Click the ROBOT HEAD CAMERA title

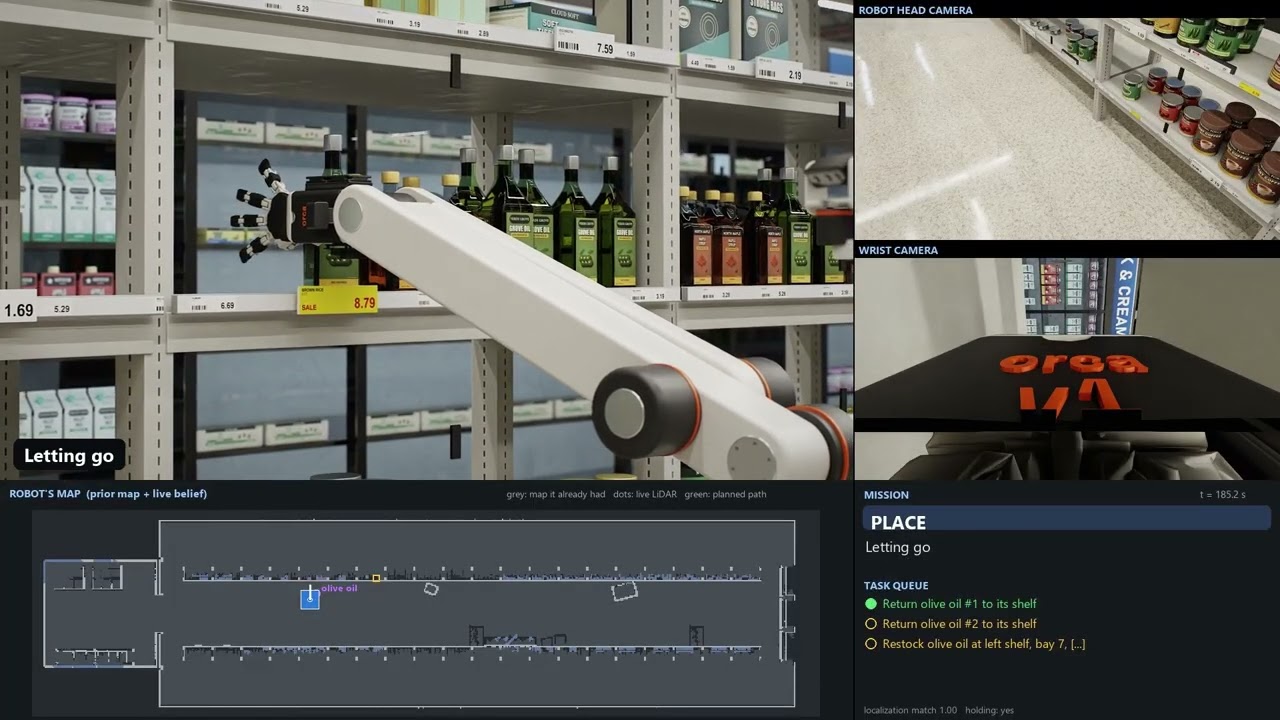point(915,10)
